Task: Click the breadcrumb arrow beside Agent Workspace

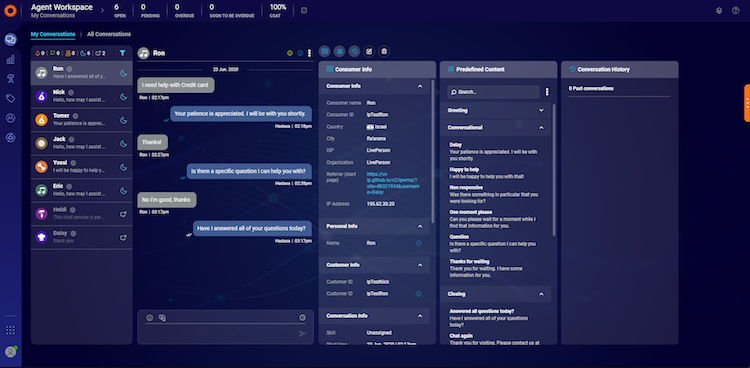Action: point(102,10)
